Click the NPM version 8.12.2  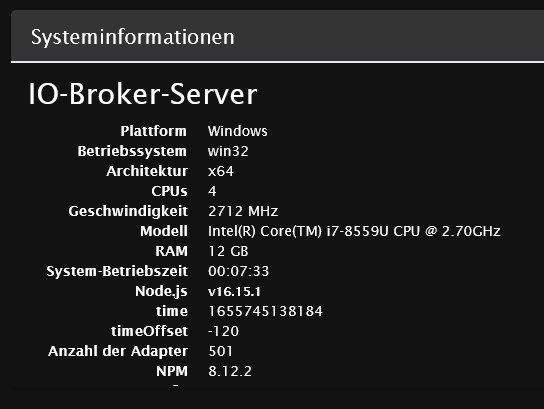230,371
